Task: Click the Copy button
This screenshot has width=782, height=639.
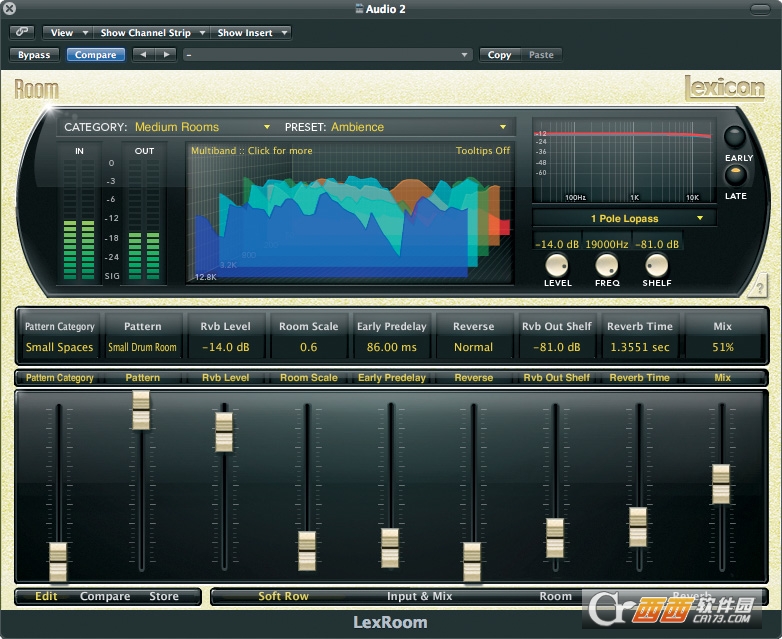Action: [499, 54]
